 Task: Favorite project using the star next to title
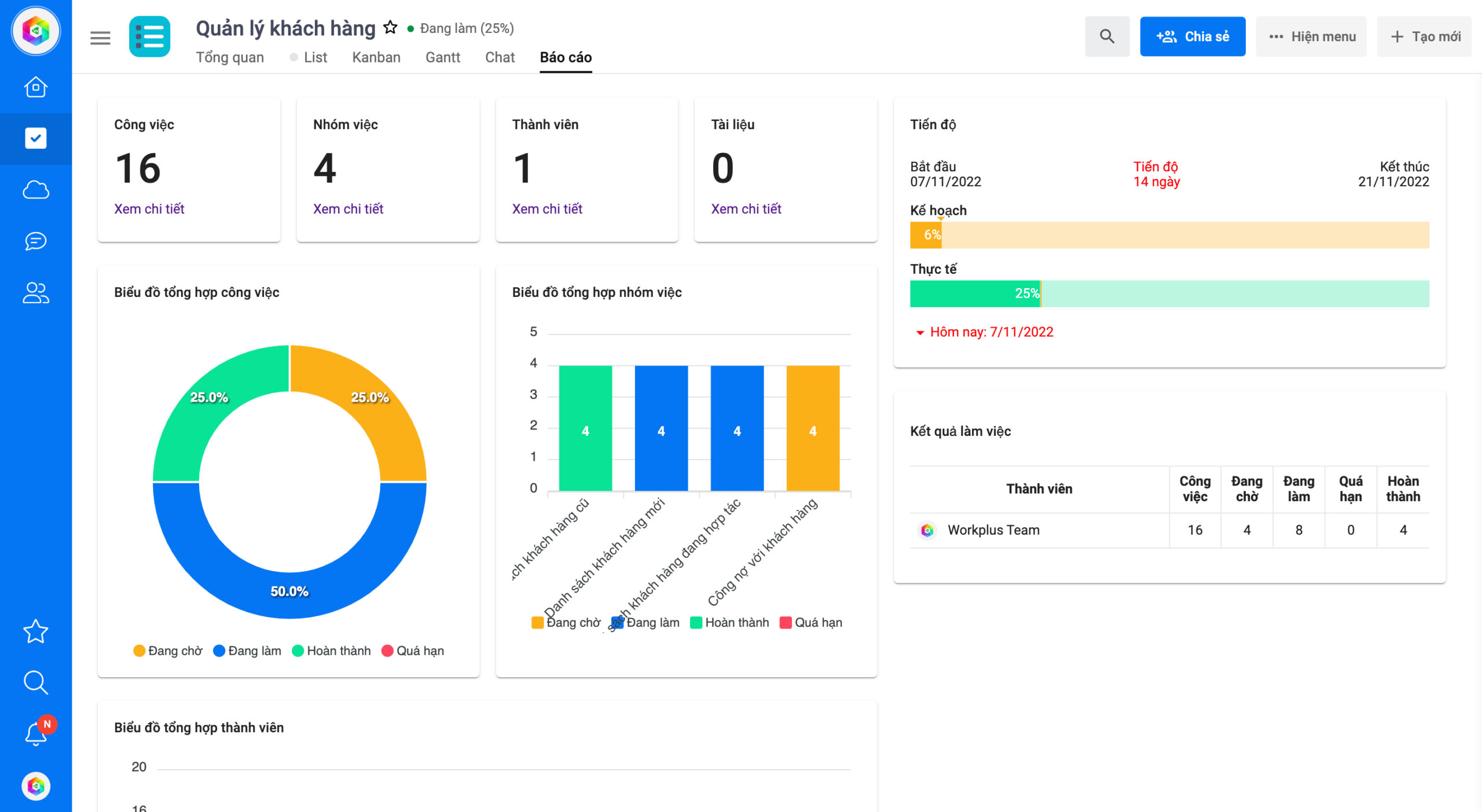point(391,27)
